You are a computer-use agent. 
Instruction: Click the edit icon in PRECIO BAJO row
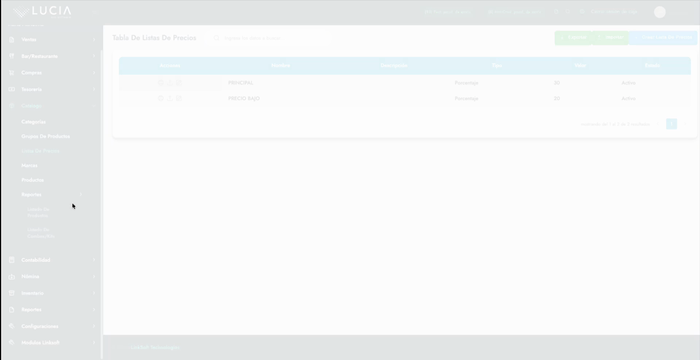click(179, 98)
